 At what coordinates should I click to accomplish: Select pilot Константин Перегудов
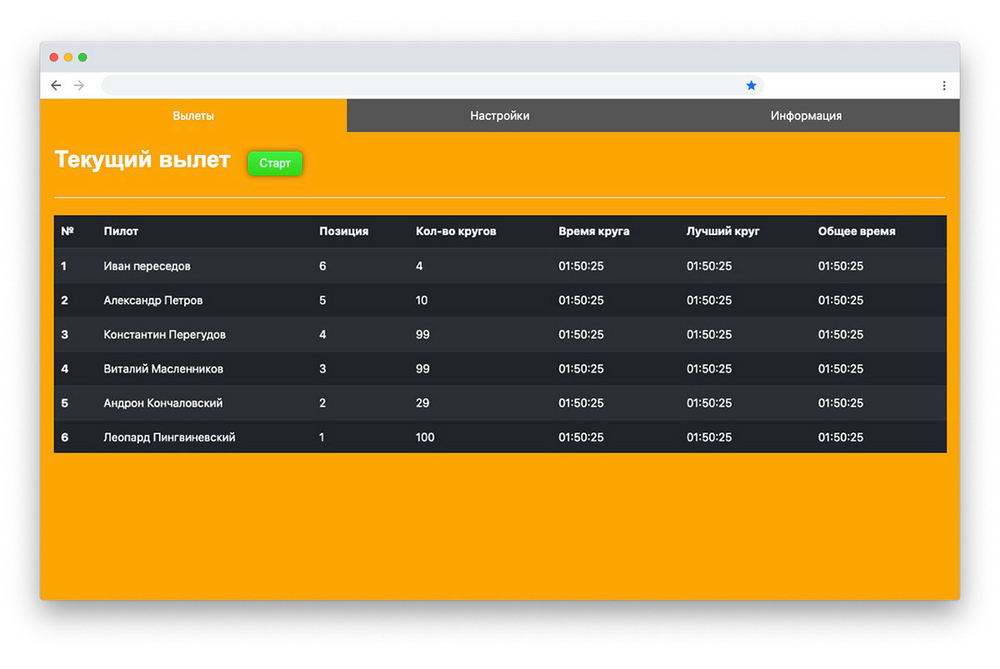click(165, 335)
